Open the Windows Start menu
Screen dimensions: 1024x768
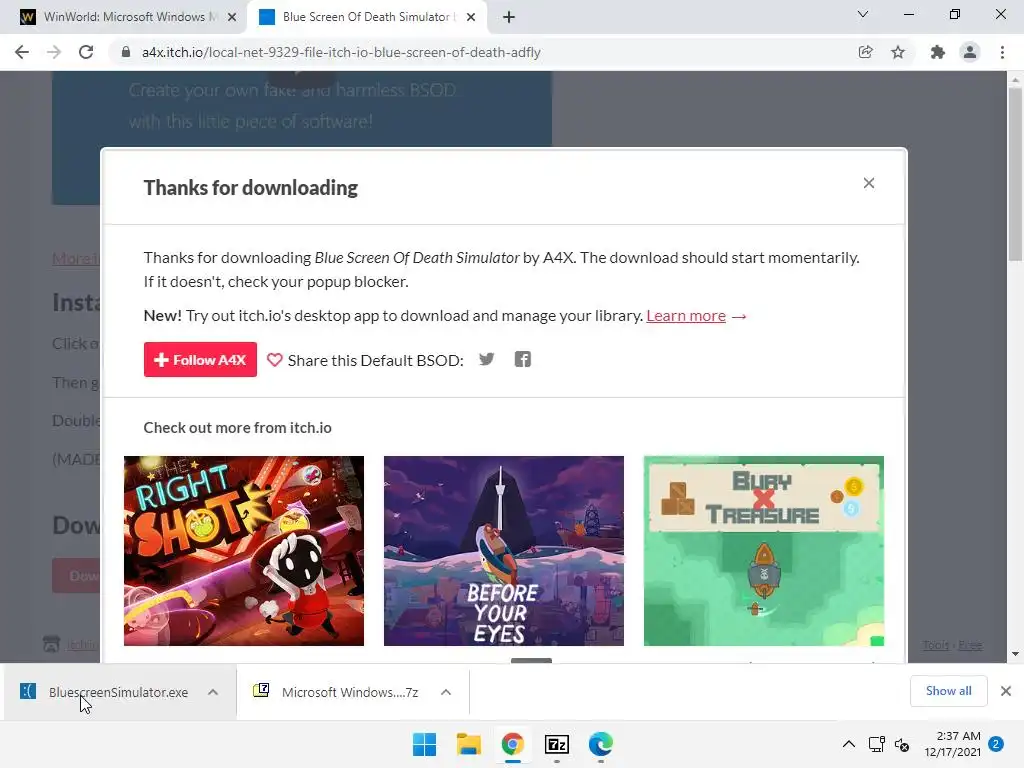tap(424, 744)
